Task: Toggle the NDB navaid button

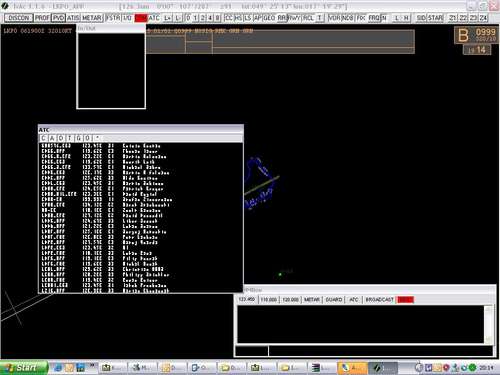Action: coord(348,18)
